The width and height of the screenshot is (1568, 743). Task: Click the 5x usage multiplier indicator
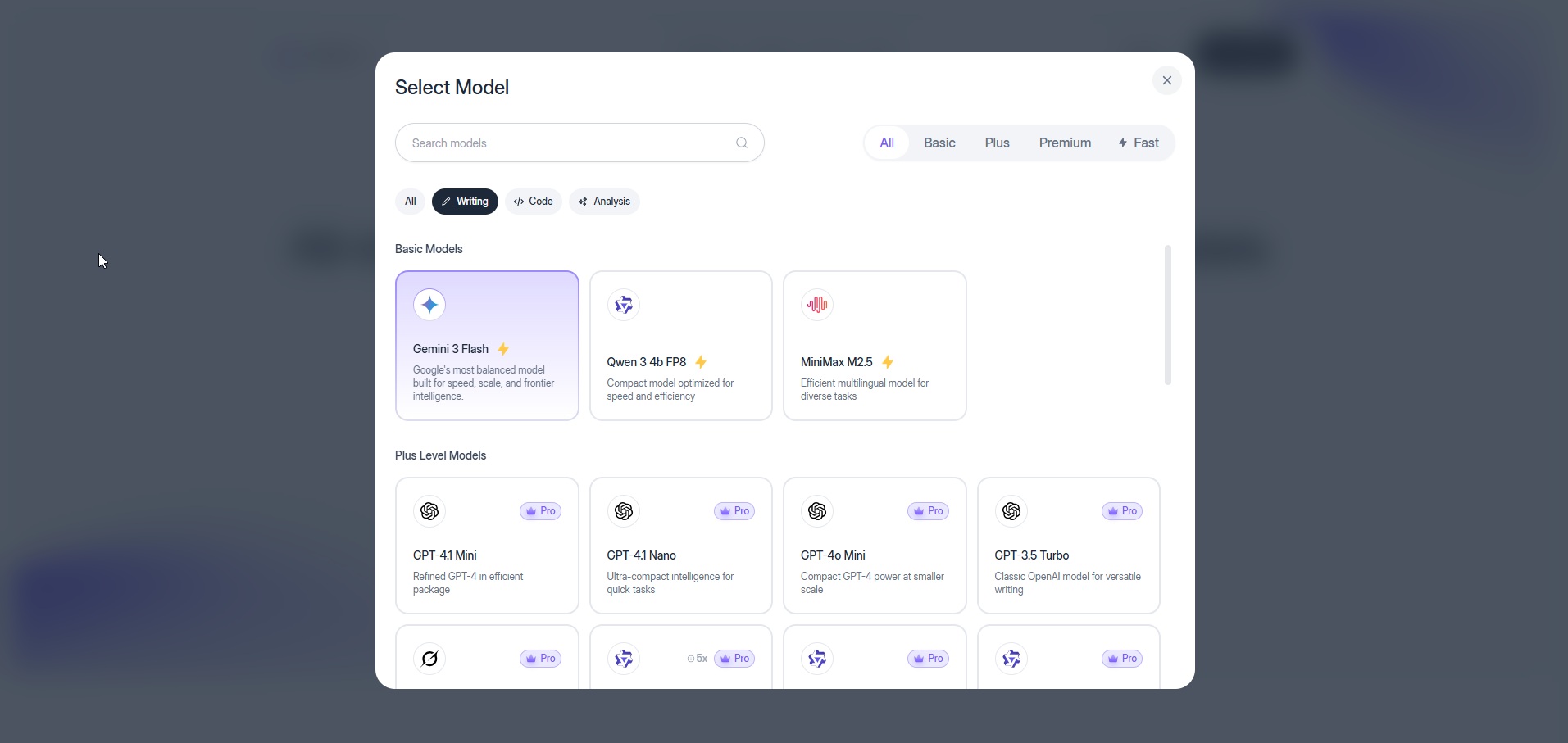click(698, 659)
